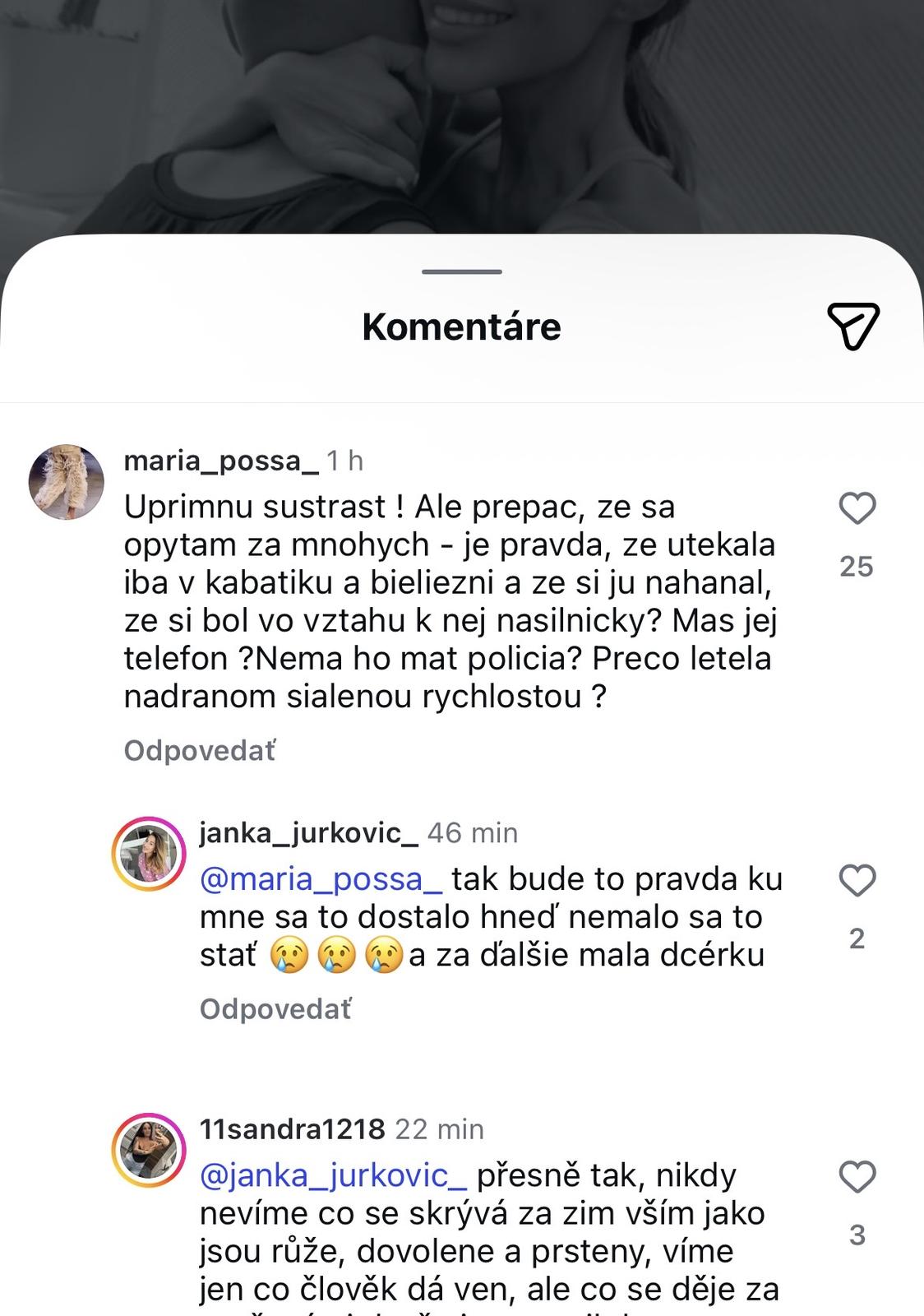This screenshot has width=924, height=1316.
Task: Tap the share paper-plane icon
Action: [853, 326]
